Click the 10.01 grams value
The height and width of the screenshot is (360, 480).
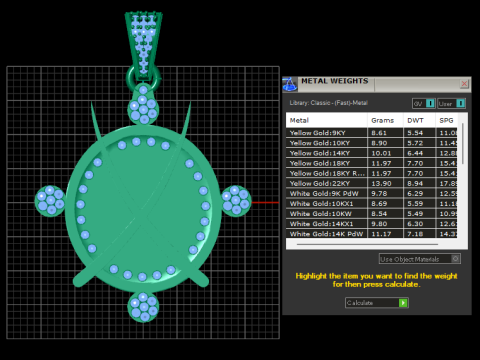(x=381, y=153)
